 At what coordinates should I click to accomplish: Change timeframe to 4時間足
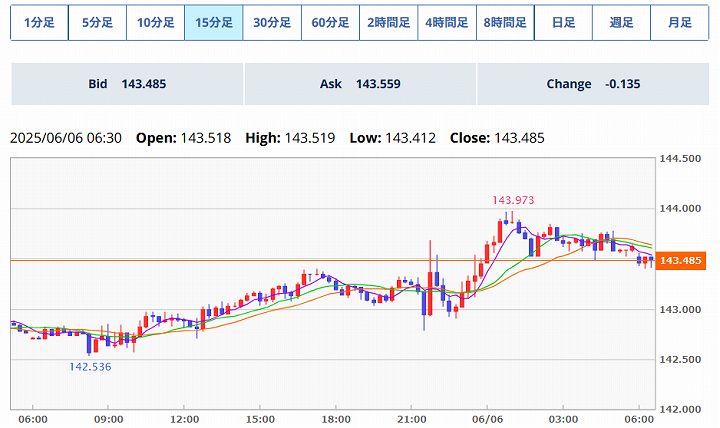[x=446, y=22]
